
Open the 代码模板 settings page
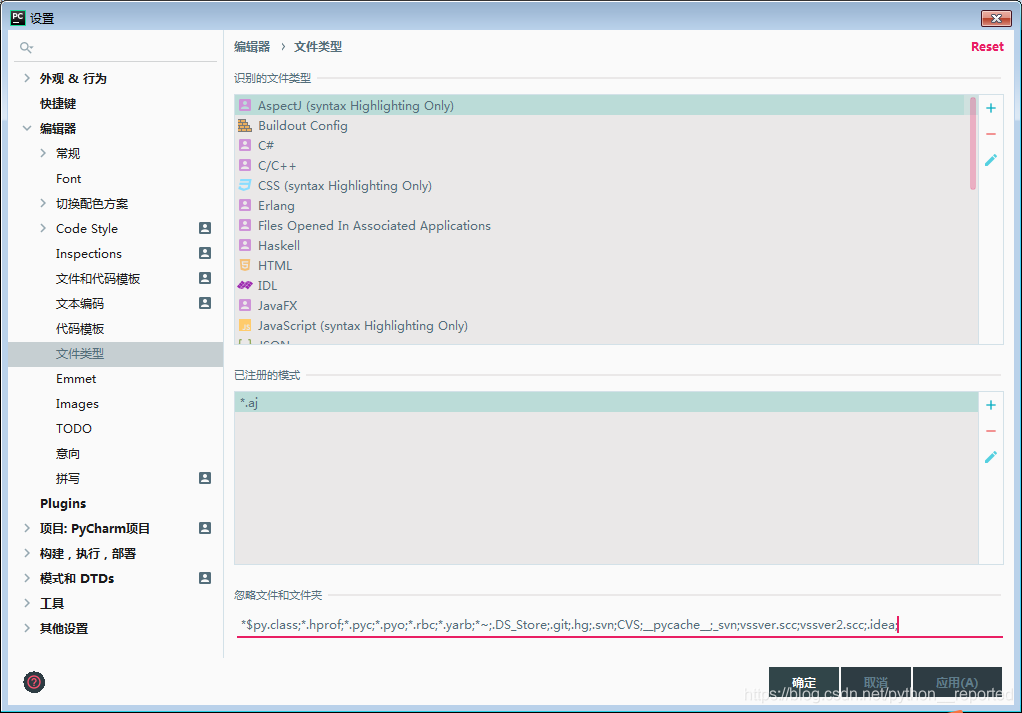coord(80,328)
